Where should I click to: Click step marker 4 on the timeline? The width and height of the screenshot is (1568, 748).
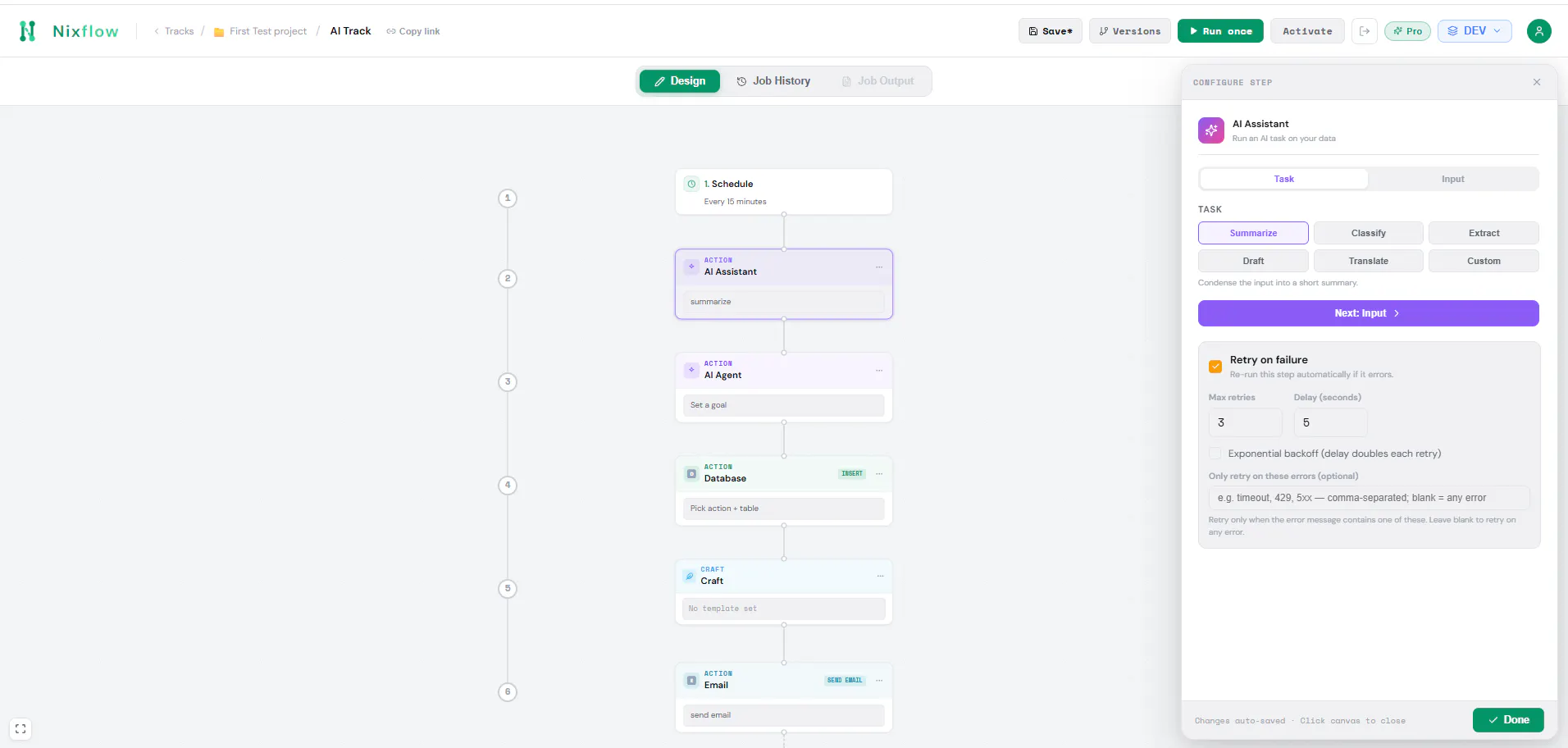(x=508, y=485)
